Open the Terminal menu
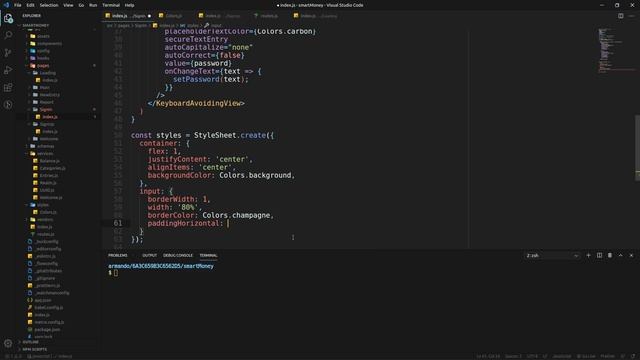640x360 pixels. point(111,5)
